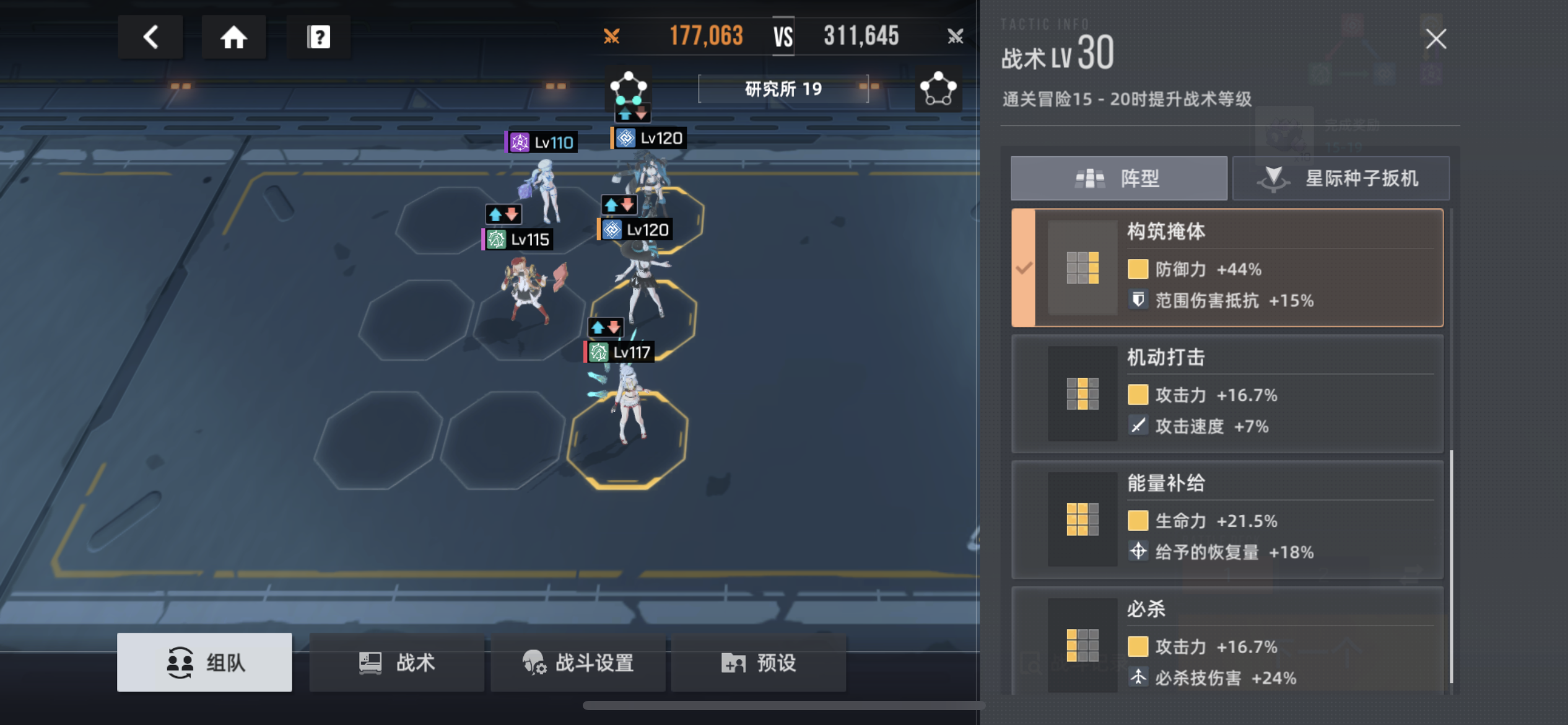Switch to the 星际种子扳机 tab
This screenshot has width=1568, height=725.
point(1341,178)
